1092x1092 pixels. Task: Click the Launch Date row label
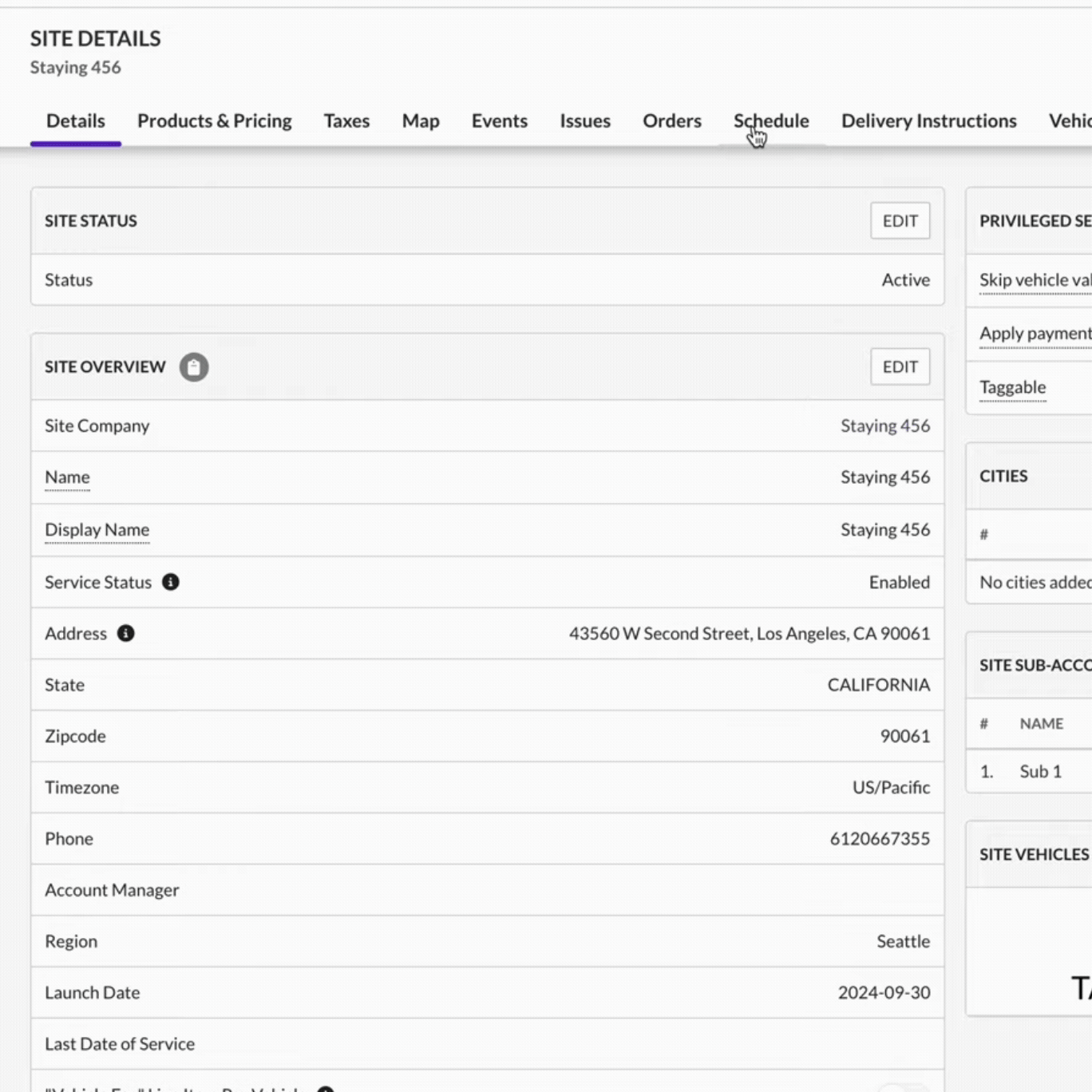(x=93, y=992)
